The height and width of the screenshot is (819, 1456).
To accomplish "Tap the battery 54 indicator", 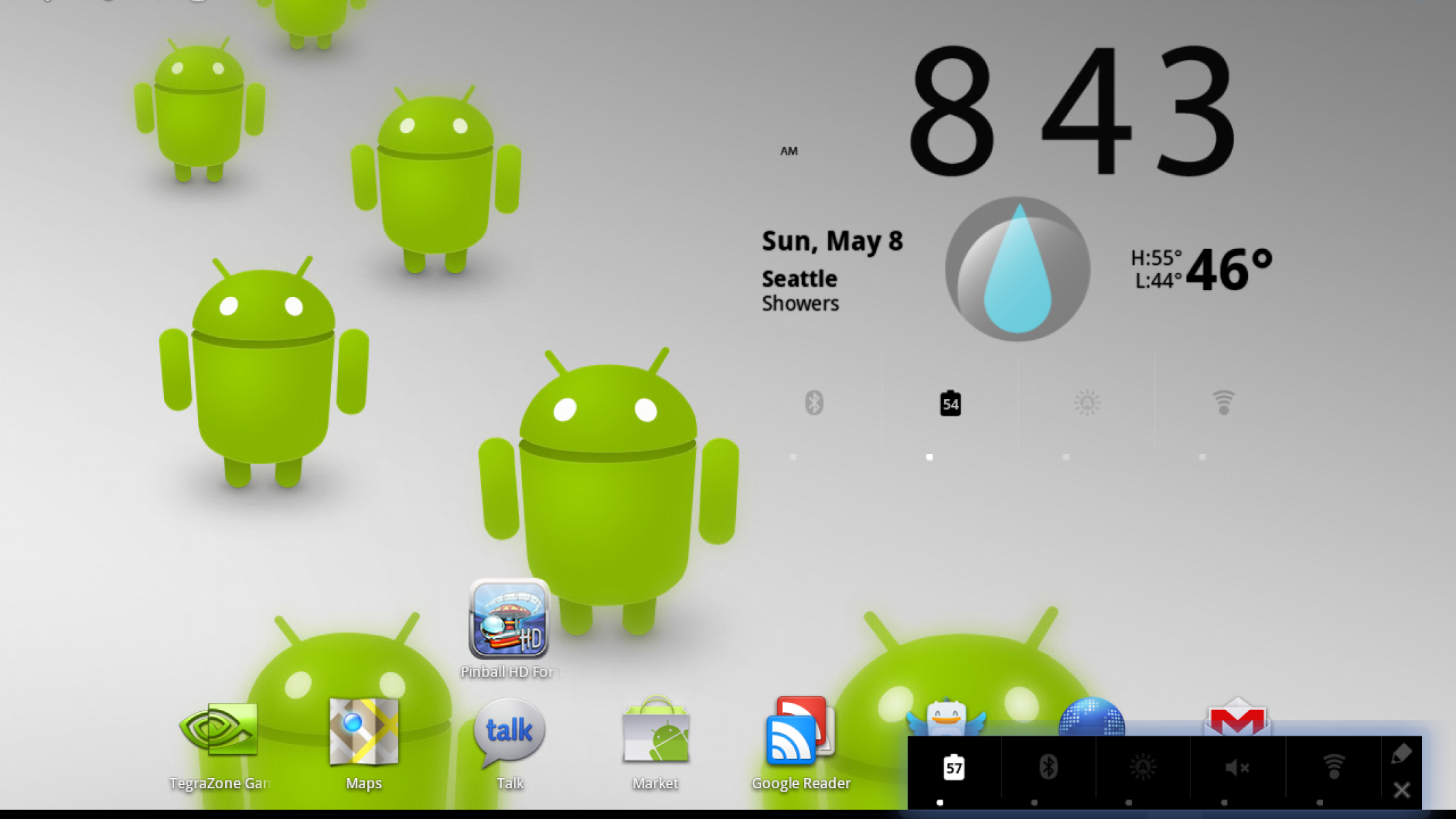I will point(950,404).
